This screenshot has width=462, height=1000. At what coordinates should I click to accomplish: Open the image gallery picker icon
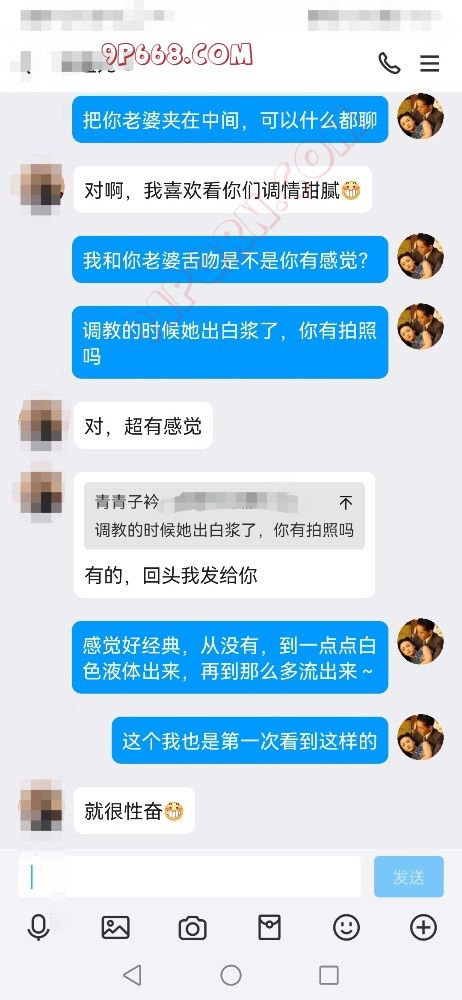(116, 927)
